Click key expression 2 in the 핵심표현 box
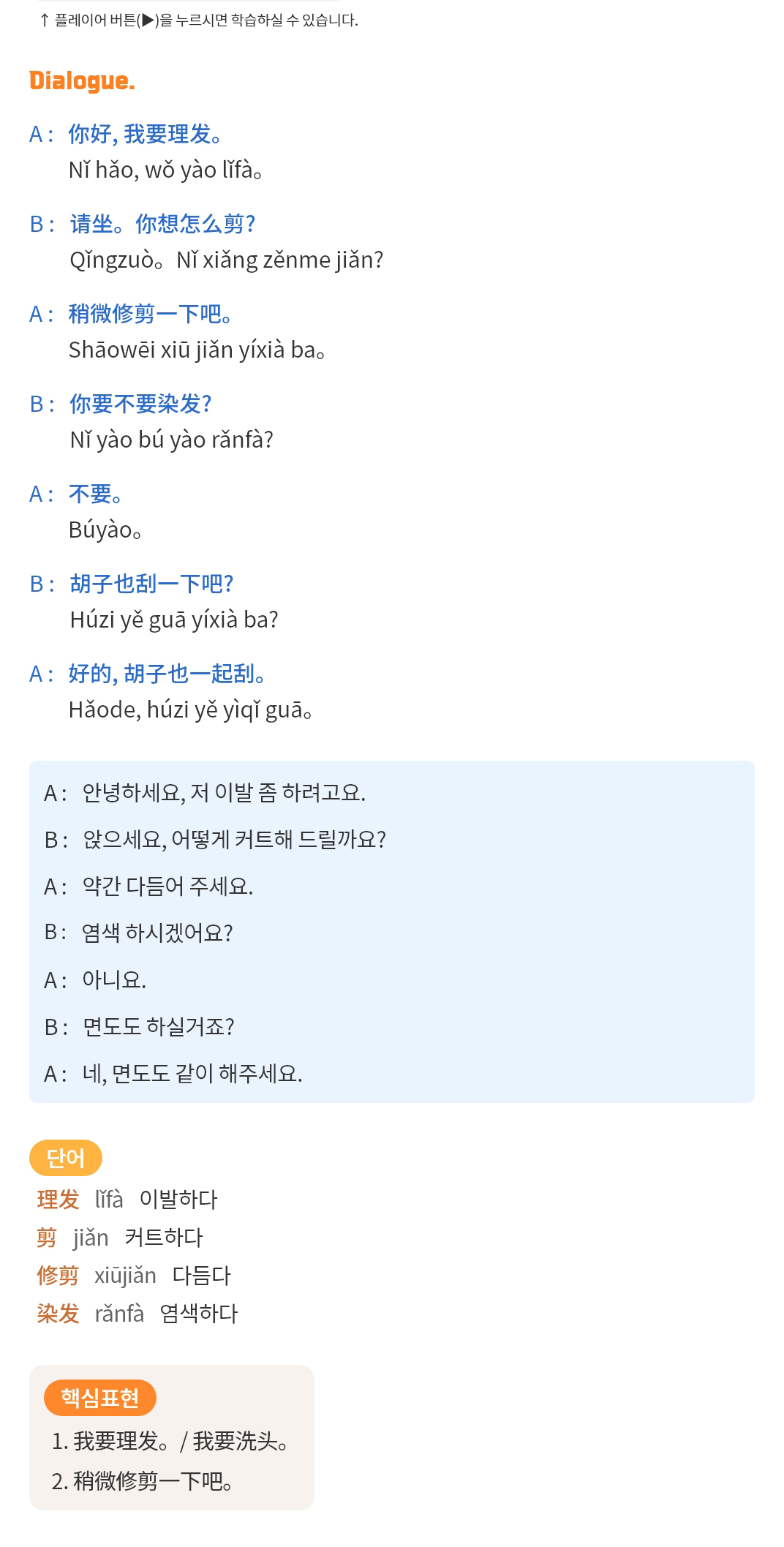This screenshot has height=1547, width=784. (x=143, y=1481)
